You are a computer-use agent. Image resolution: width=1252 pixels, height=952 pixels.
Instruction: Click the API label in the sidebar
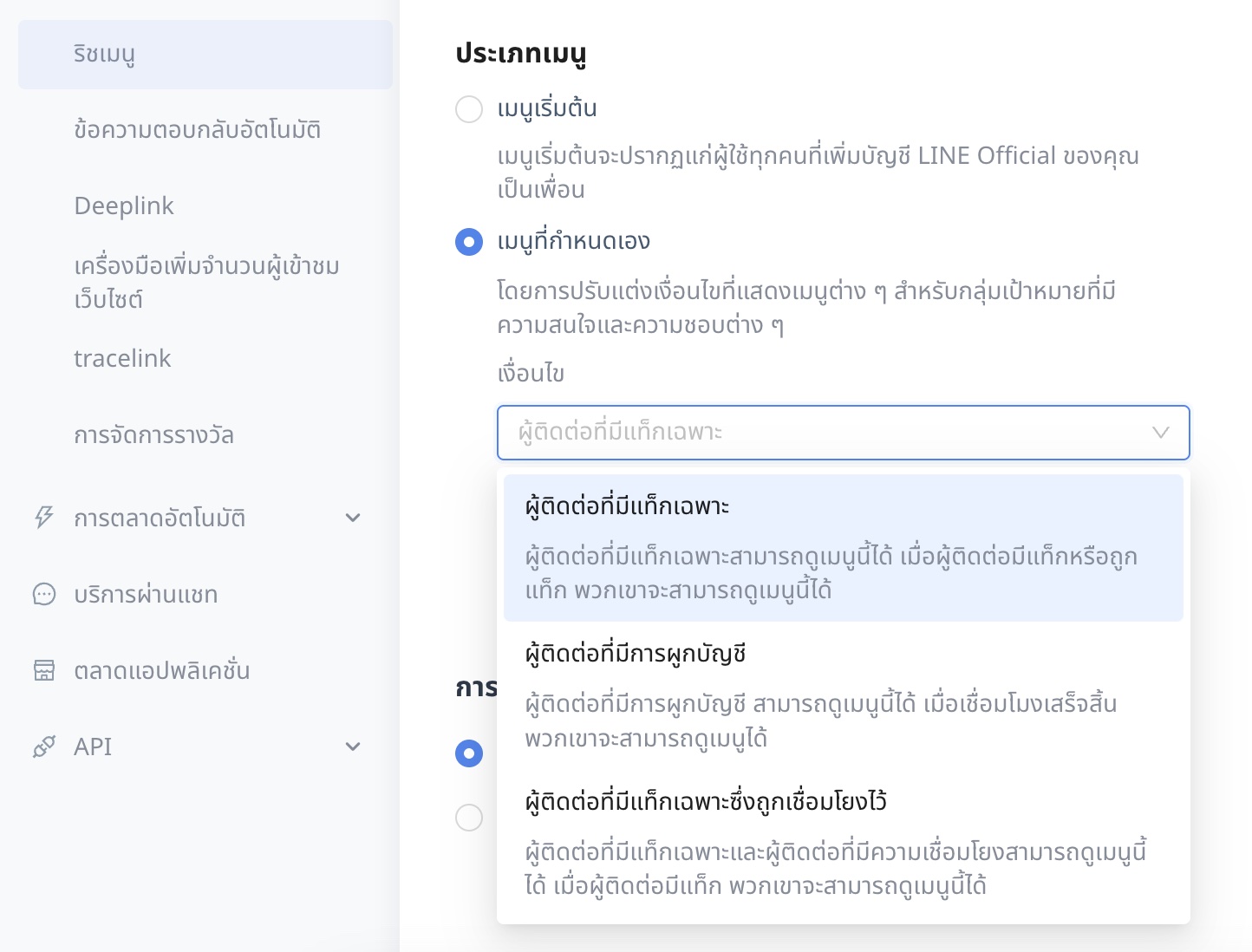(x=93, y=747)
